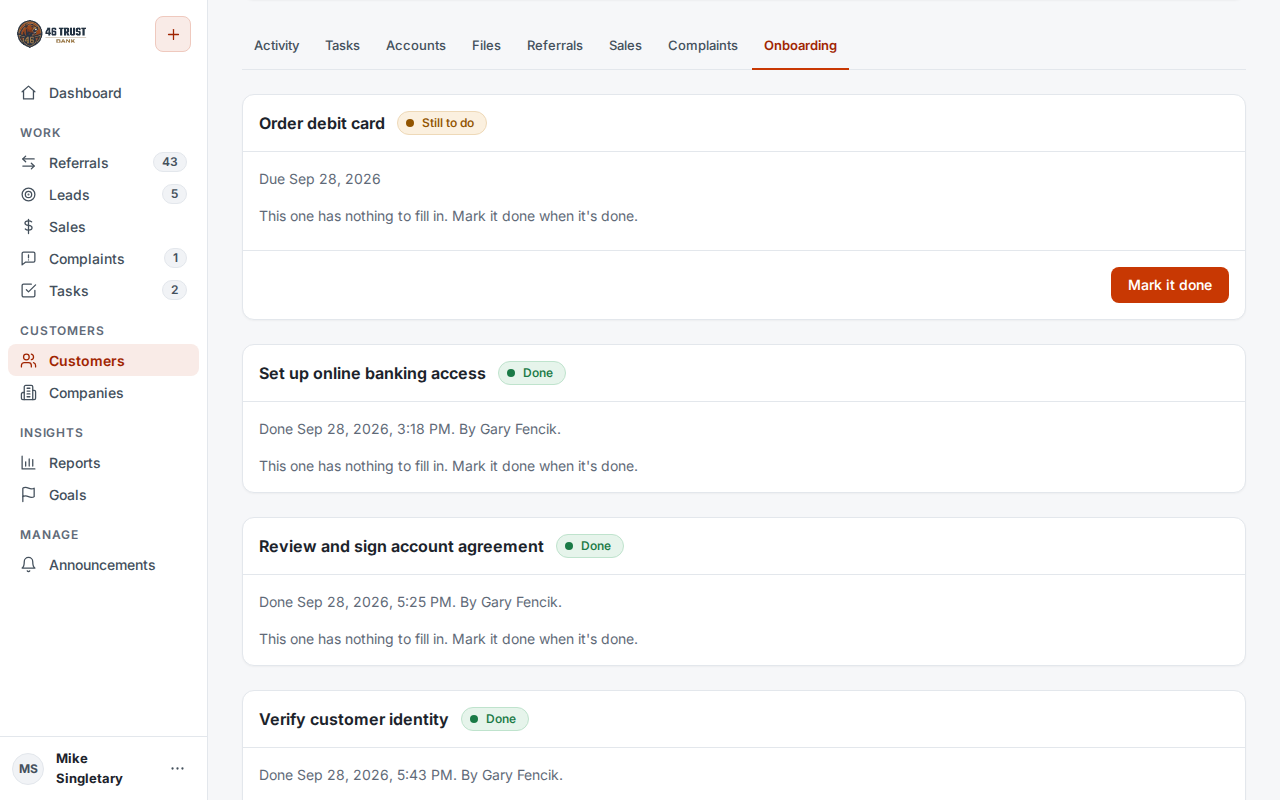
Task: Click the Complaints message icon
Action: (29, 259)
